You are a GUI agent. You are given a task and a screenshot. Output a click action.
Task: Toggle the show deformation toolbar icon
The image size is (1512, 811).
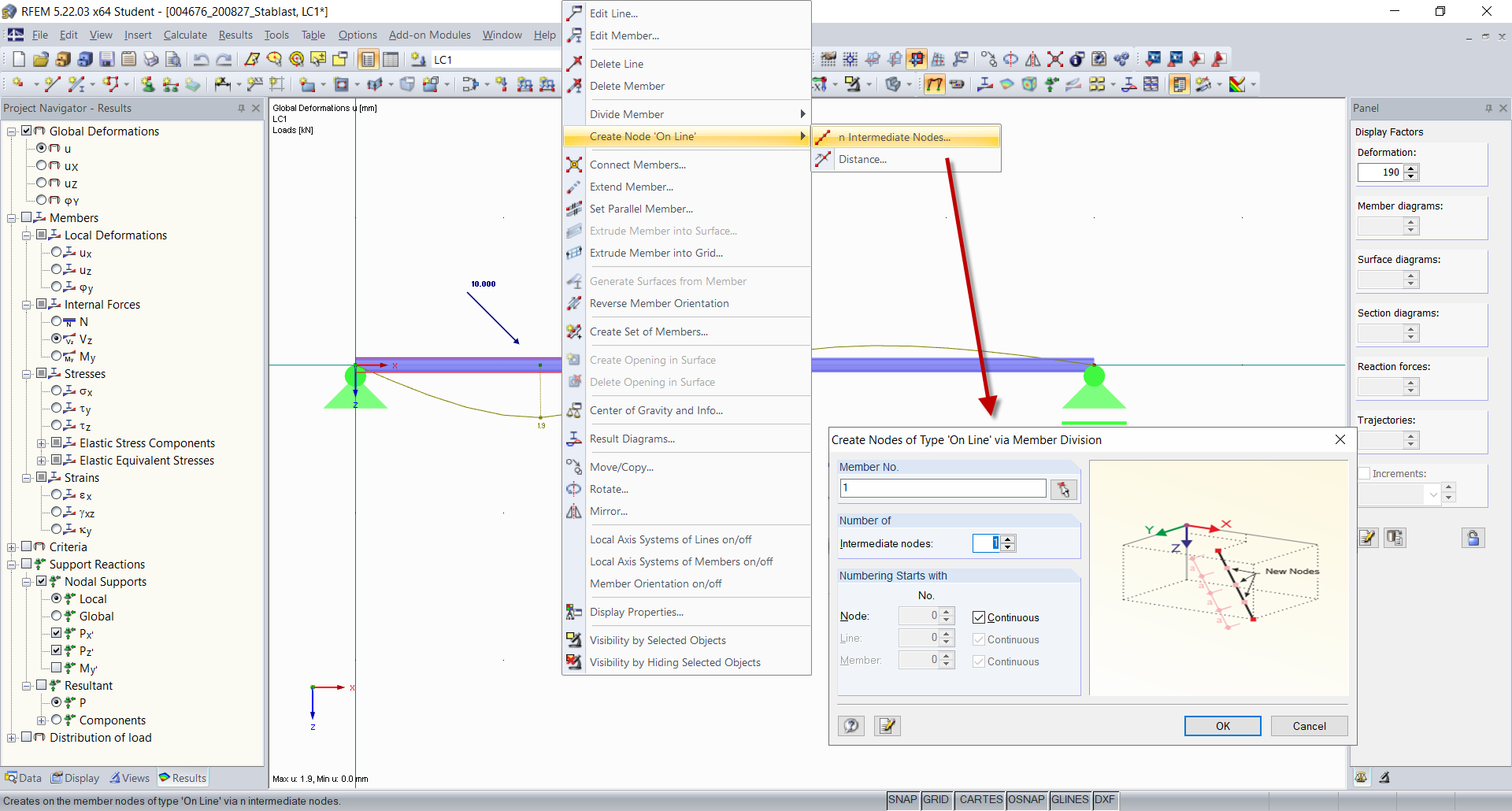click(x=934, y=84)
